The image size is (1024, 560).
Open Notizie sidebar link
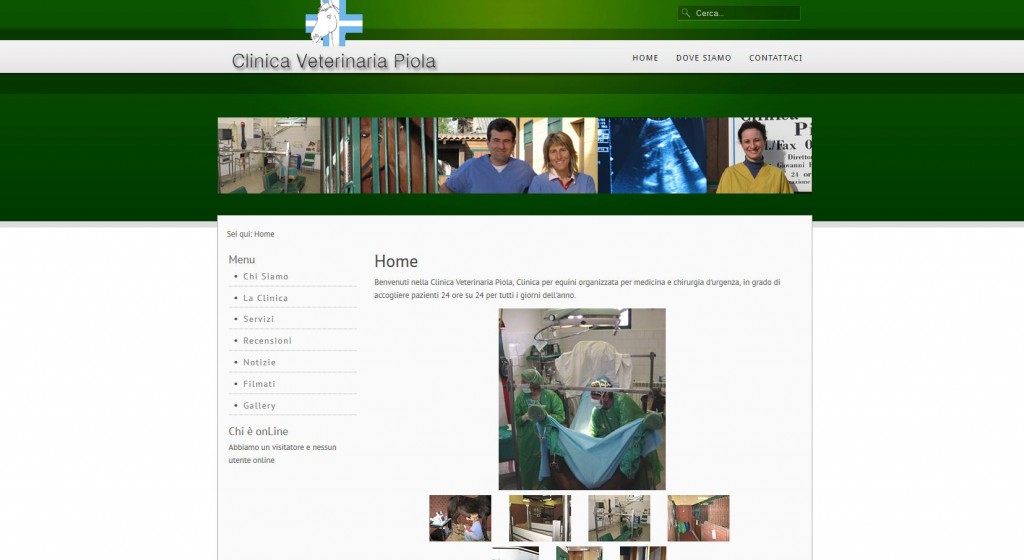(x=259, y=362)
